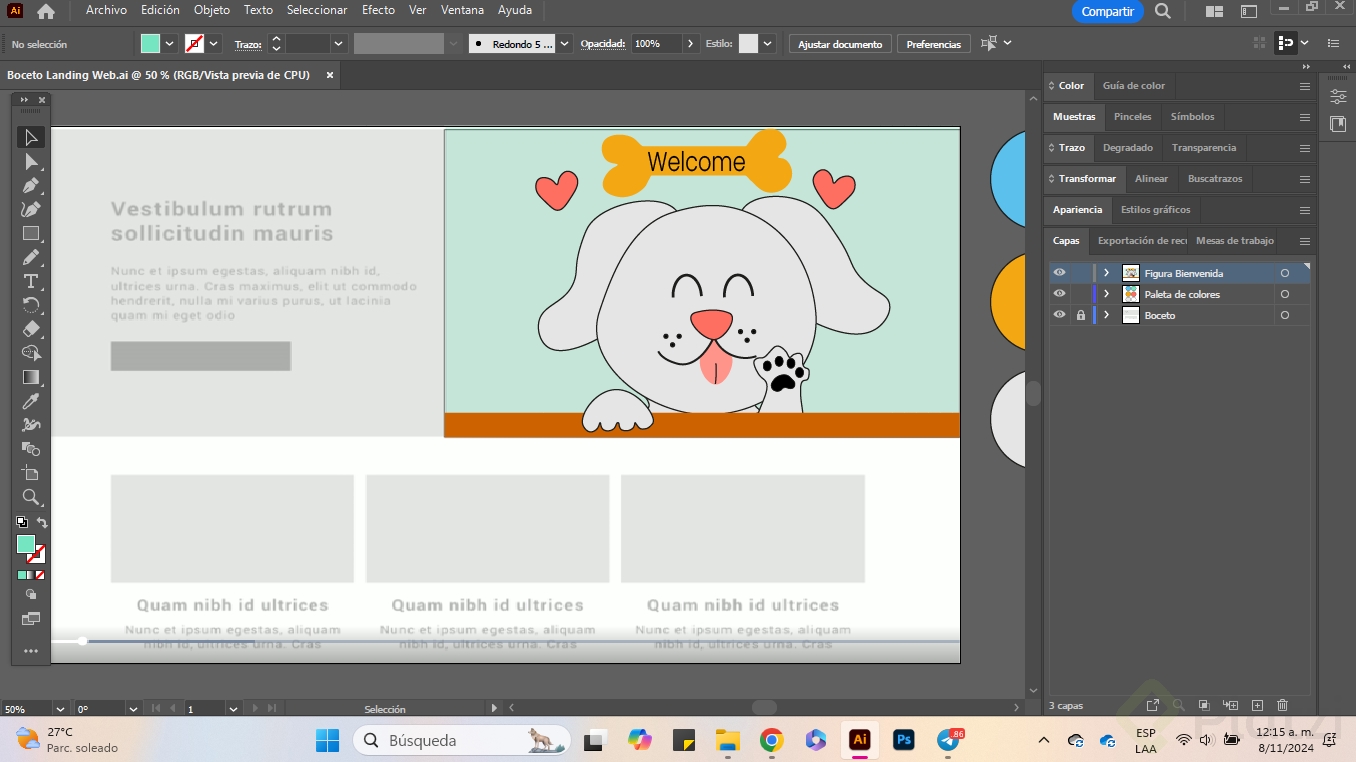This screenshot has height=762, width=1356.
Task: Activate the Zoom tool
Action: coord(31,497)
